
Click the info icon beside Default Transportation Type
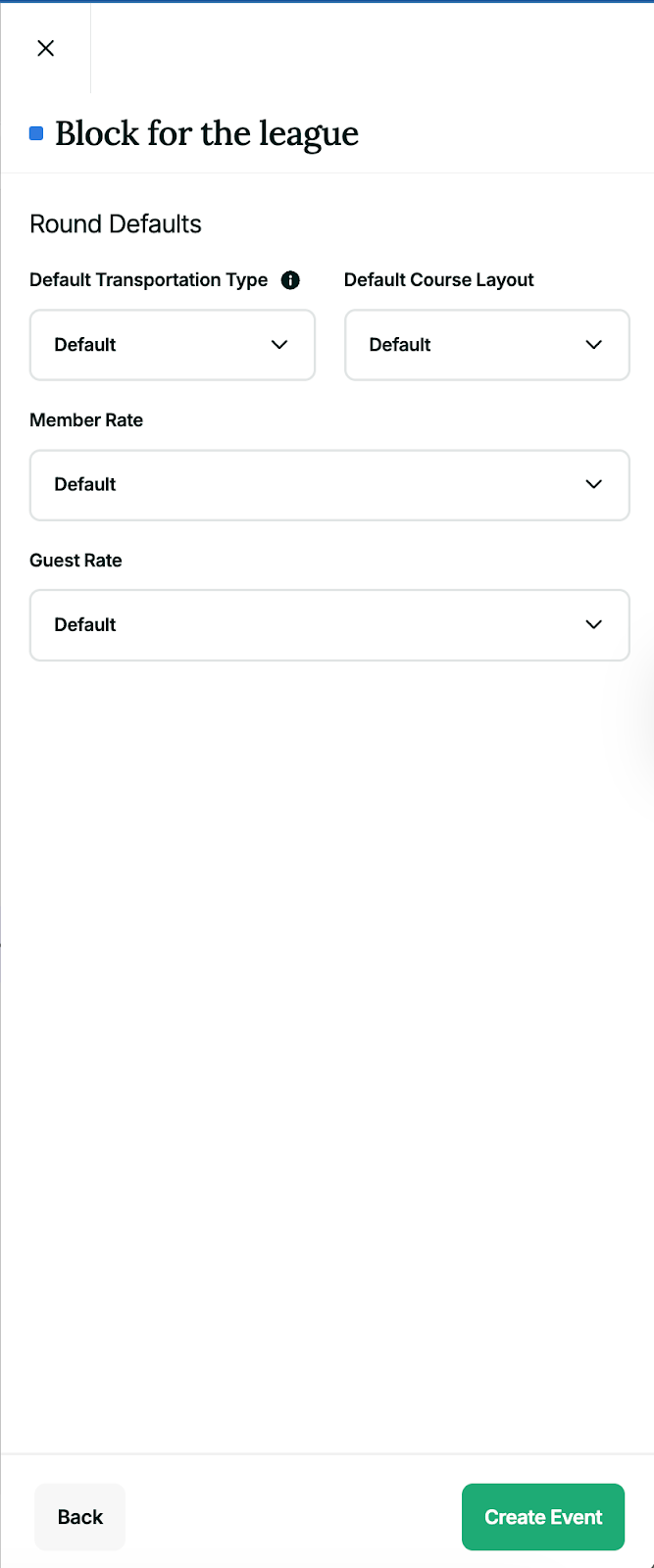point(290,280)
